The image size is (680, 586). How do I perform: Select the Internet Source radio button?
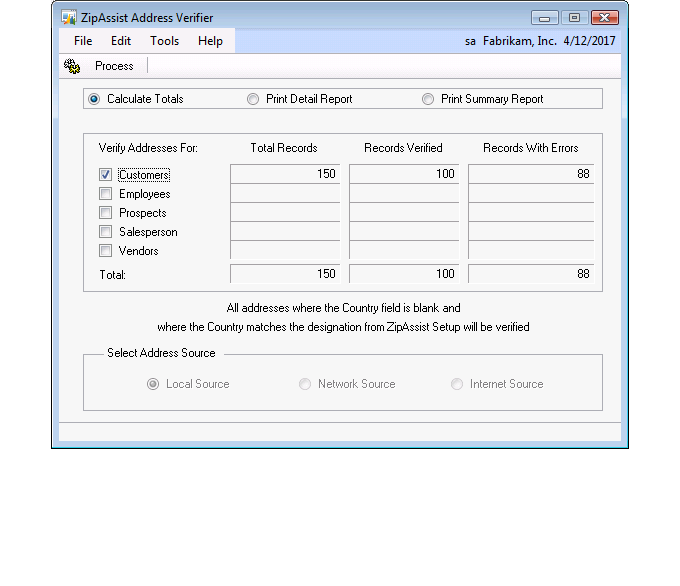point(457,384)
